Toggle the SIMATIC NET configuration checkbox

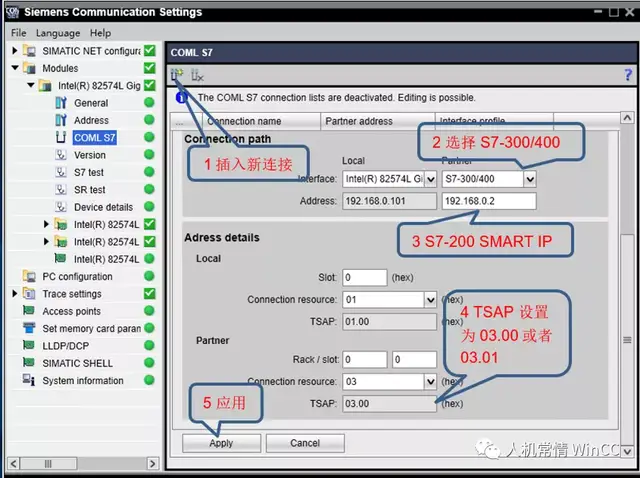pyautogui.click(x=149, y=51)
